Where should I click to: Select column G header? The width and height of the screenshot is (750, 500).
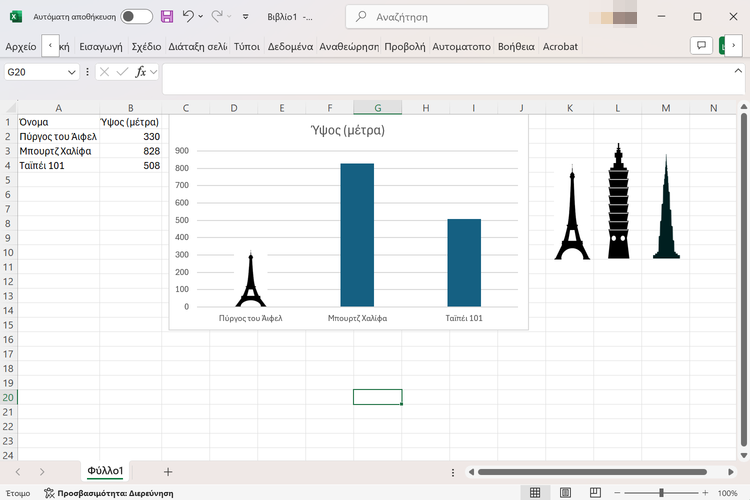(377, 108)
